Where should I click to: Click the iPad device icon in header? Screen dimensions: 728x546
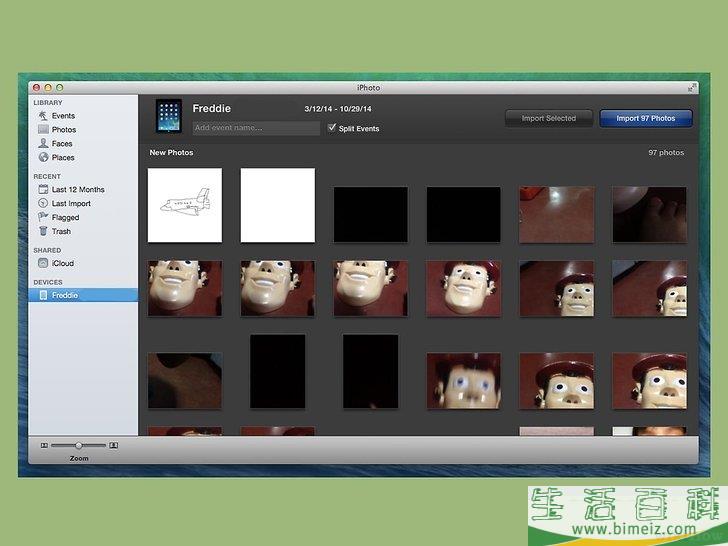coord(169,116)
